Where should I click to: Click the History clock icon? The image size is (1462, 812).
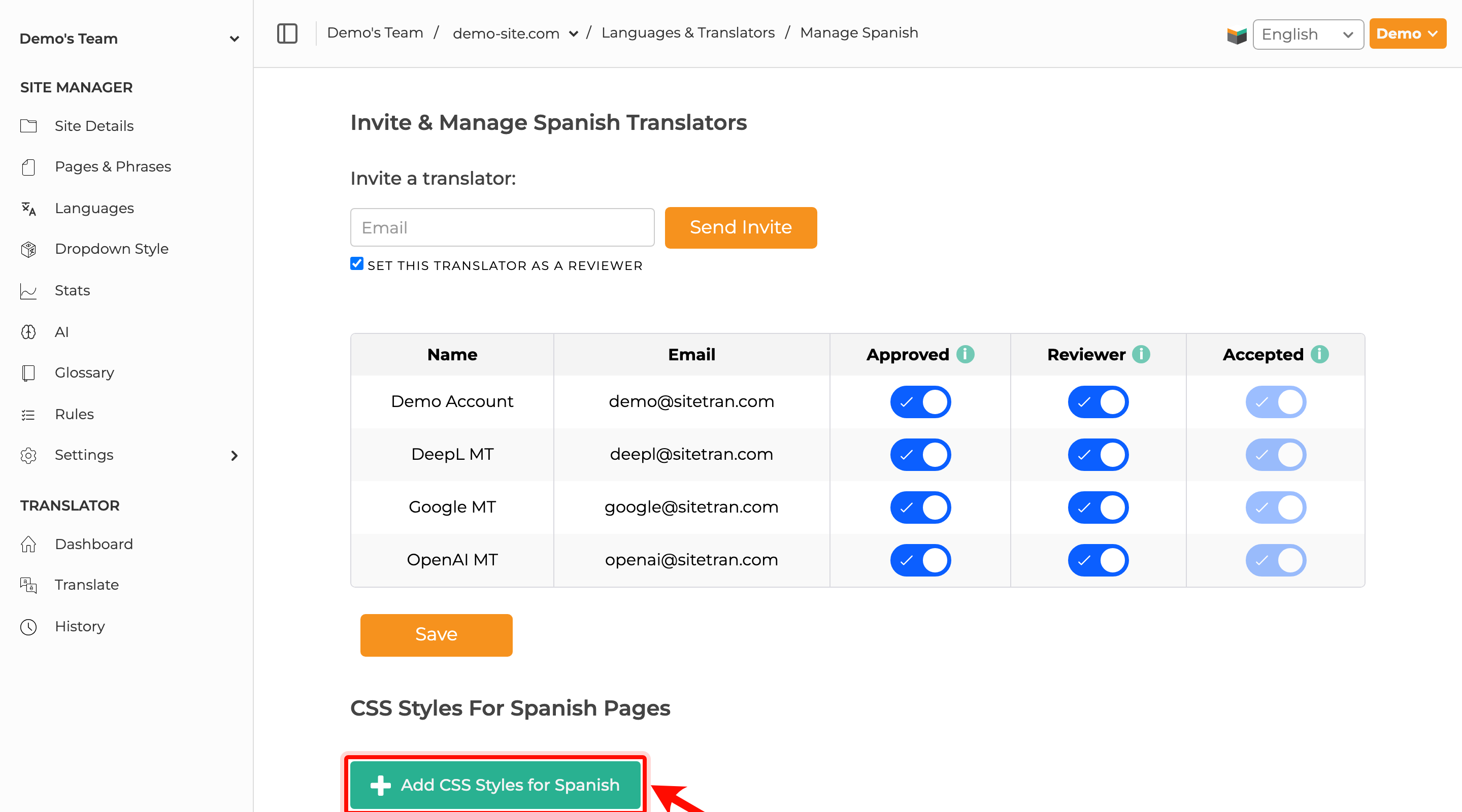tap(28, 626)
